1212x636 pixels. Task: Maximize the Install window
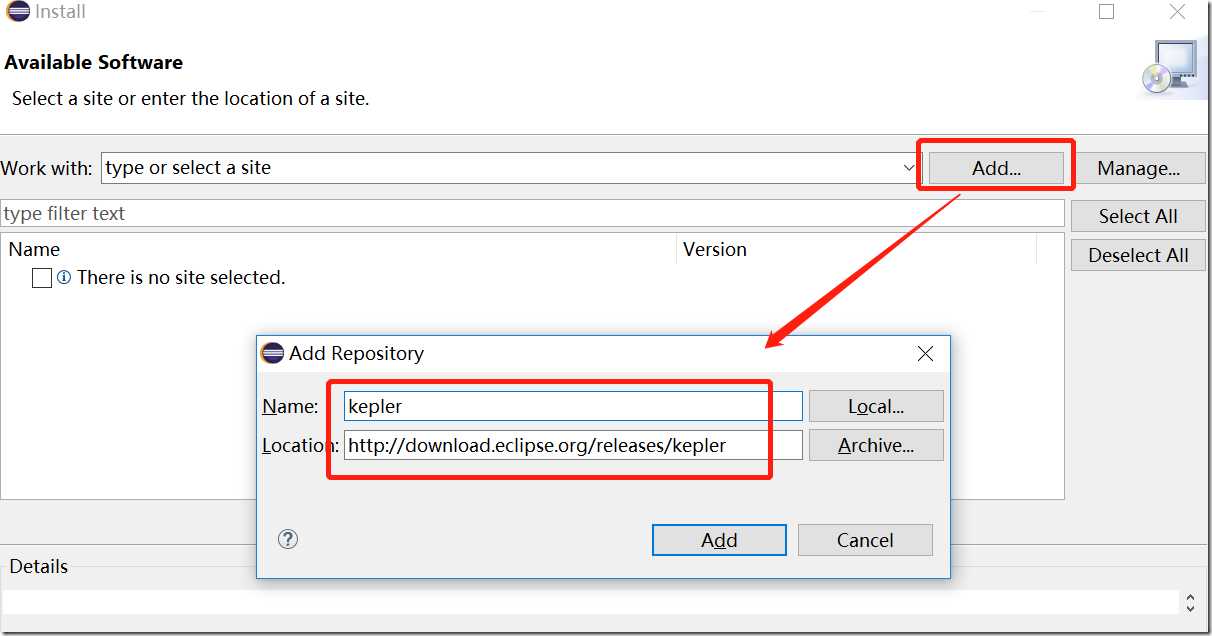[x=1106, y=12]
